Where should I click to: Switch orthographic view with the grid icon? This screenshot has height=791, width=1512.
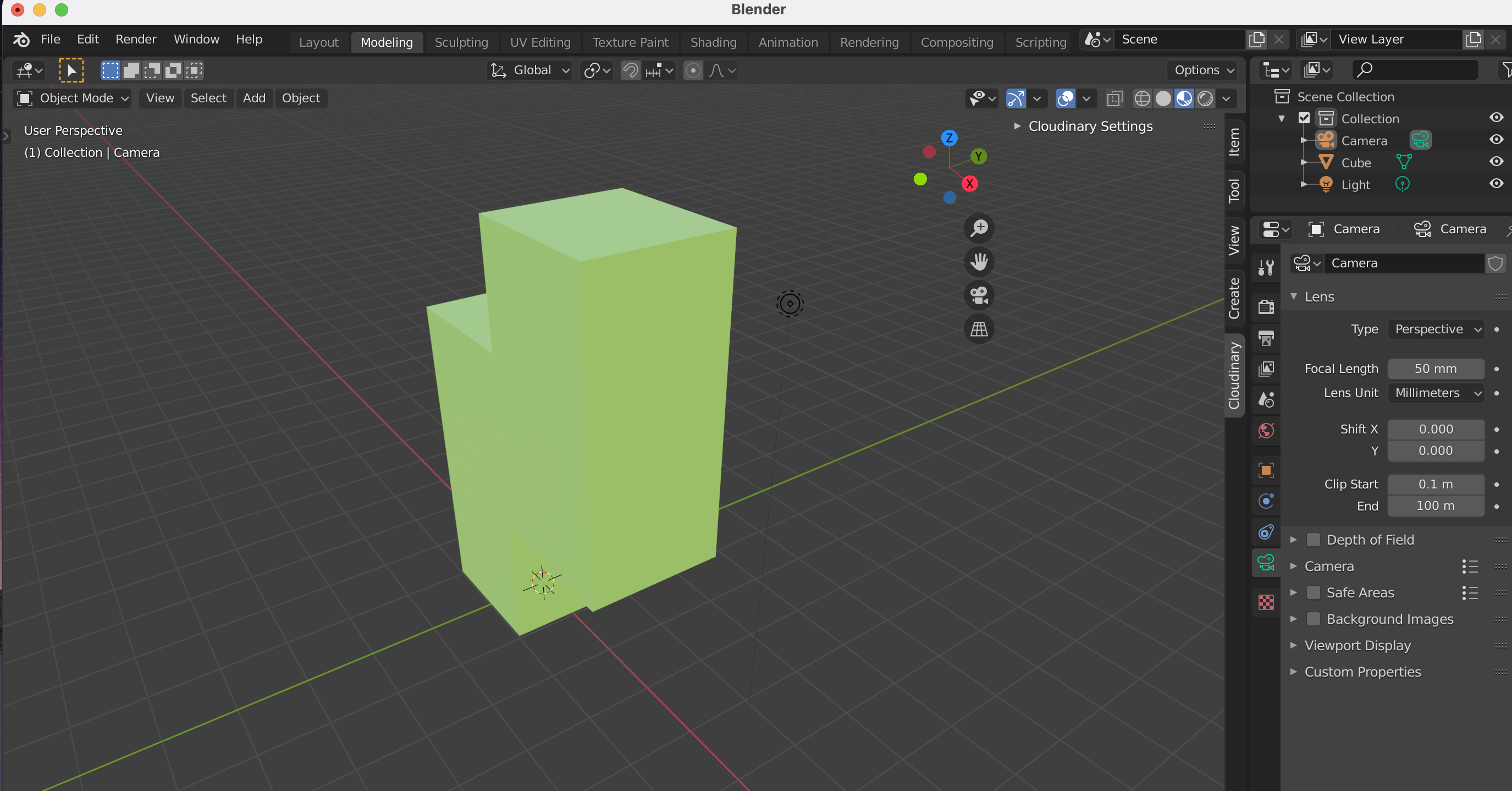(x=979, y=328)
